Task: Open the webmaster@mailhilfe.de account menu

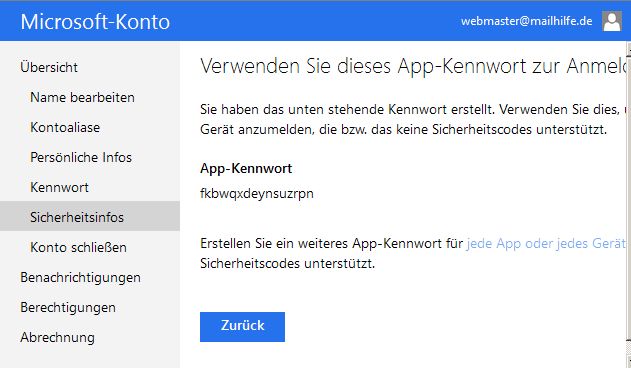Action: click(x=526, y=21)
